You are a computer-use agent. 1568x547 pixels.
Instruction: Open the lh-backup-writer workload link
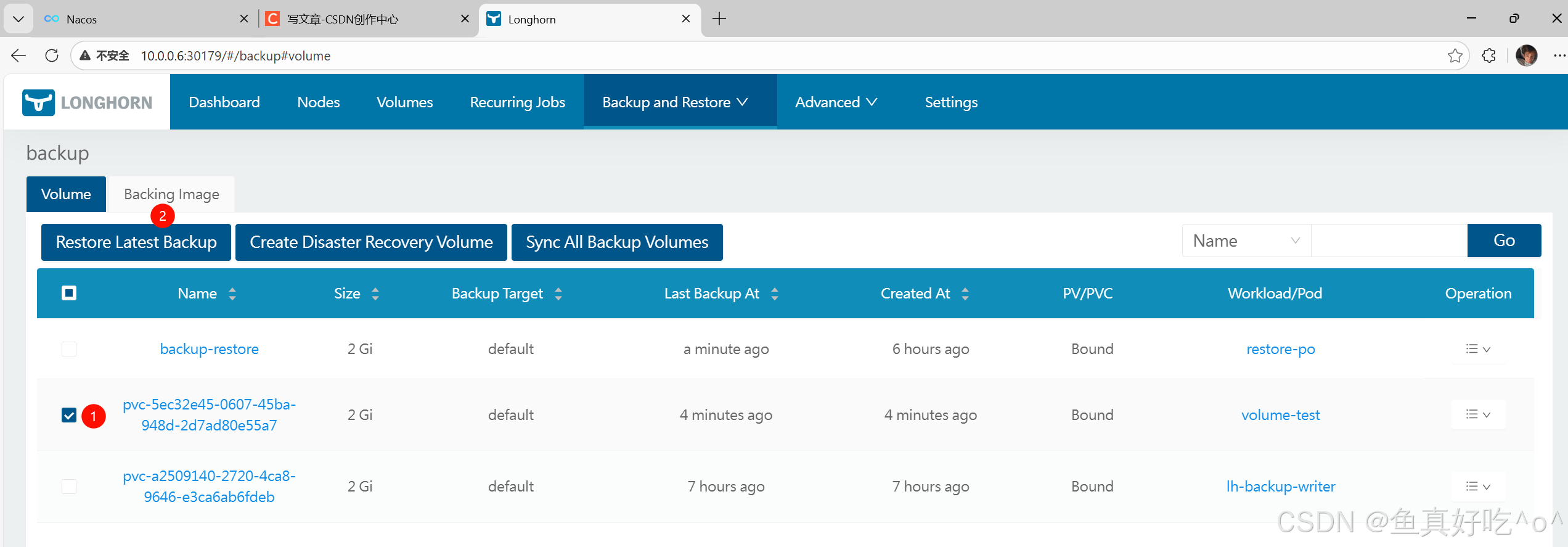coord(1280,487)
